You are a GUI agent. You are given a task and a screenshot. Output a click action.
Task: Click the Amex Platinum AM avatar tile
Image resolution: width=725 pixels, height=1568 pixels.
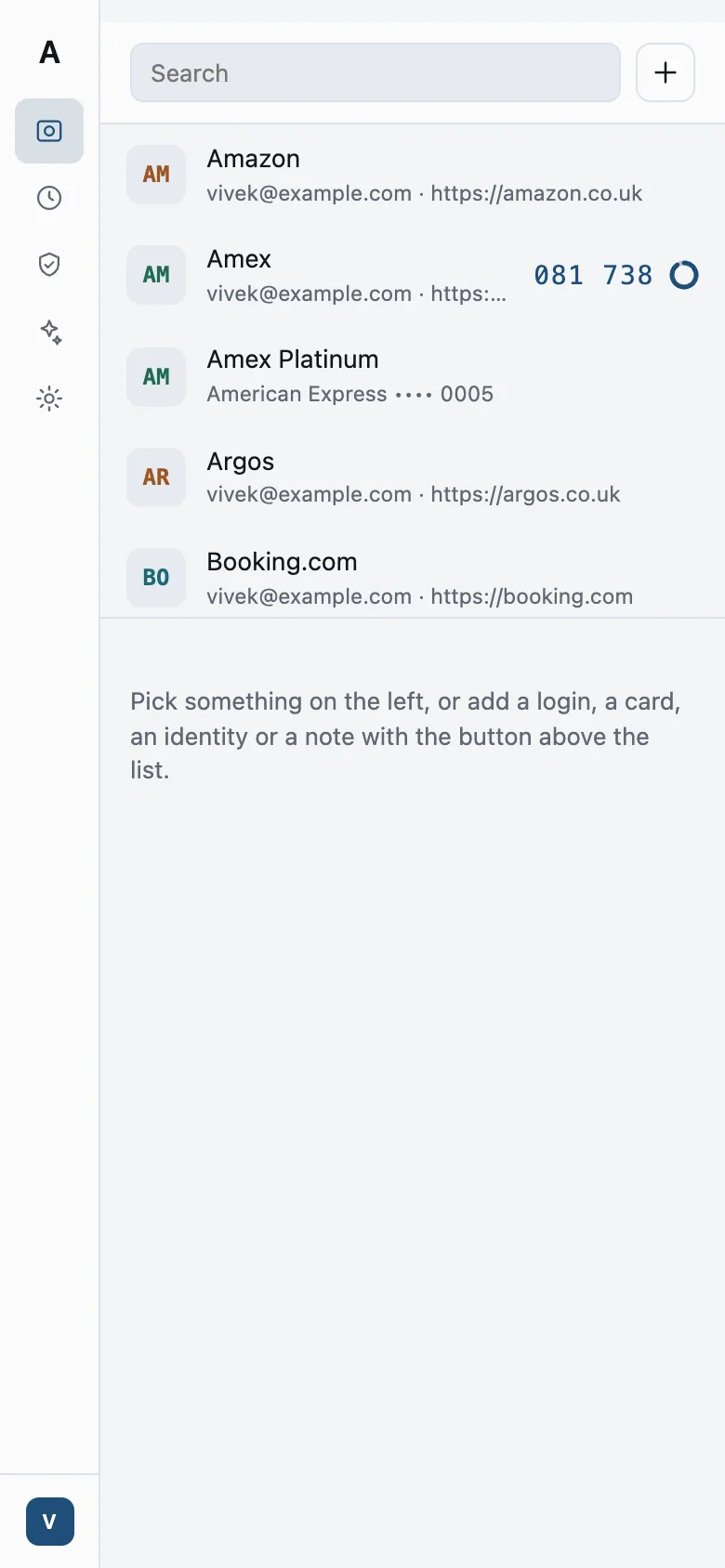coord(156,377)
